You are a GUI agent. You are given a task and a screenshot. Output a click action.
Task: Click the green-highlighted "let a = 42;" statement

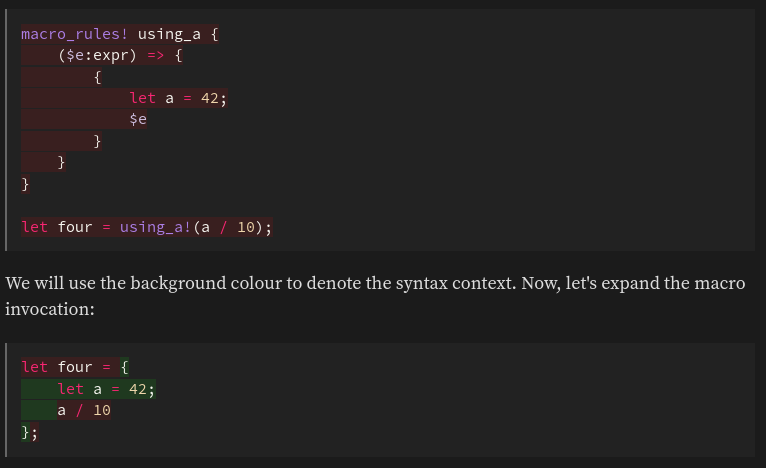(106, 389)
